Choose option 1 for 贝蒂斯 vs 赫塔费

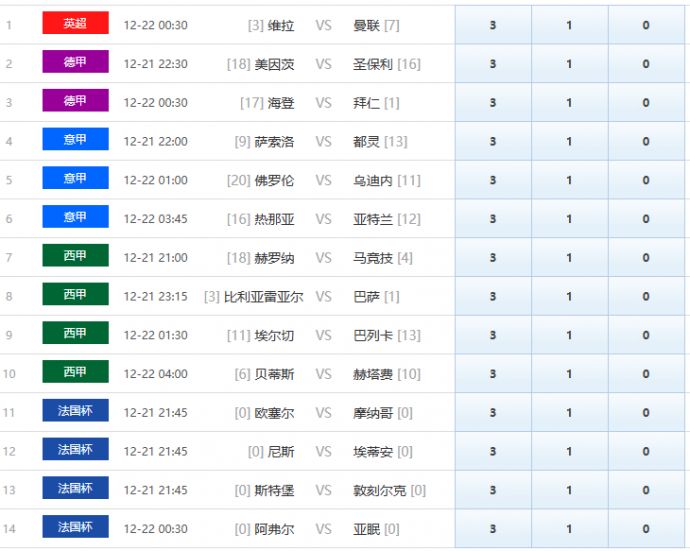[569, 374]
